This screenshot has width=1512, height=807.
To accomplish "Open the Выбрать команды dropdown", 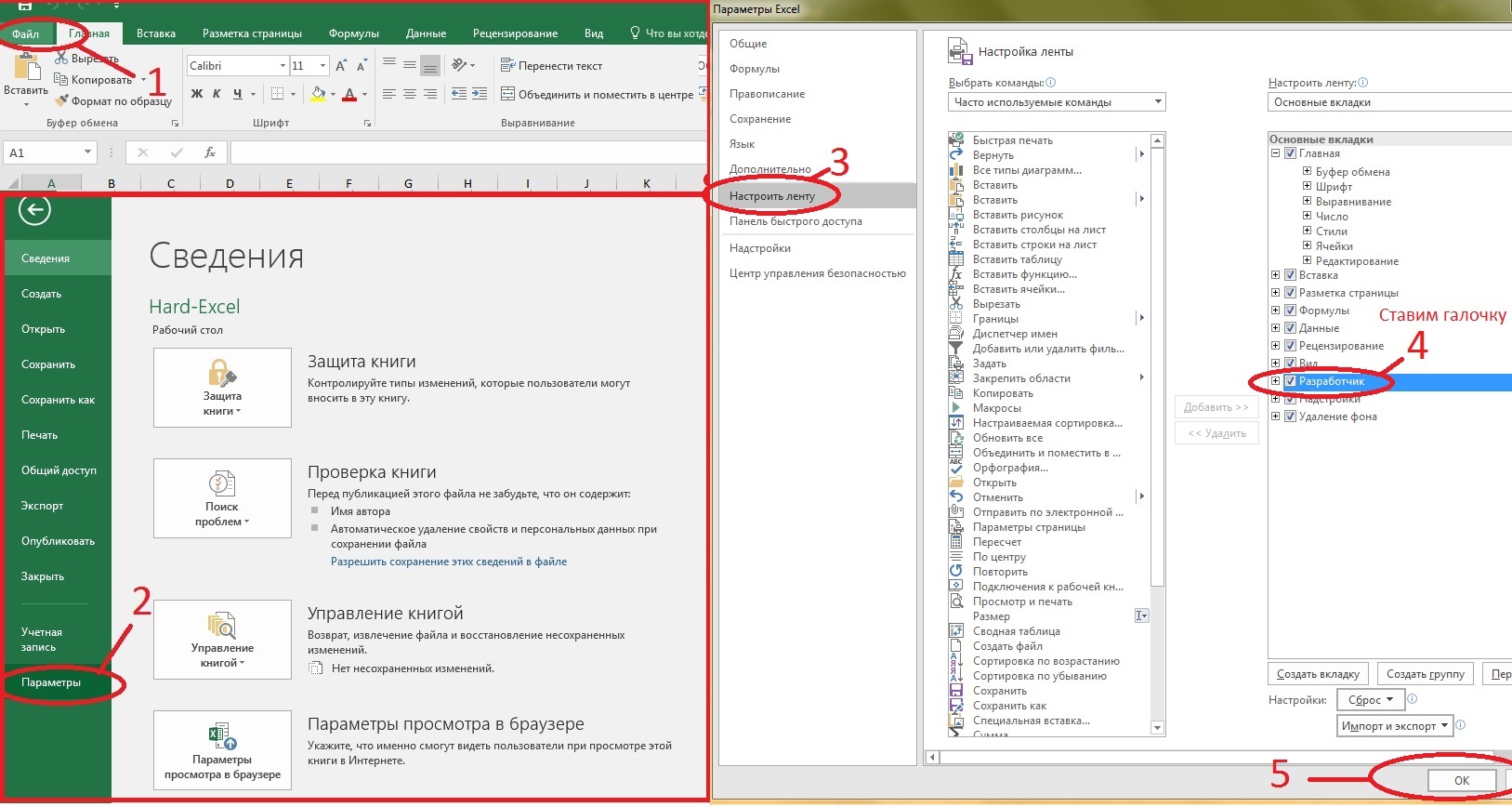I will pyautogui.click(x=1057, y=102).
